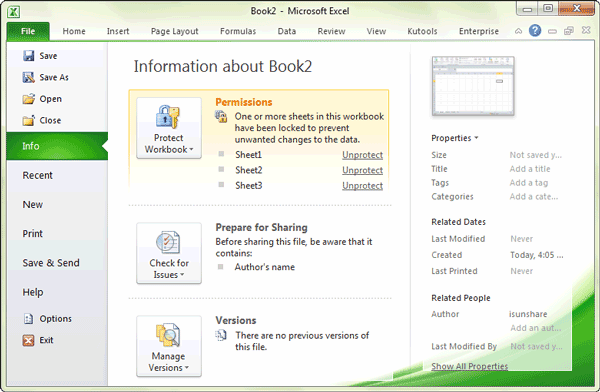Switch to the View tab

pyautogui.click(x=376, y=31)
